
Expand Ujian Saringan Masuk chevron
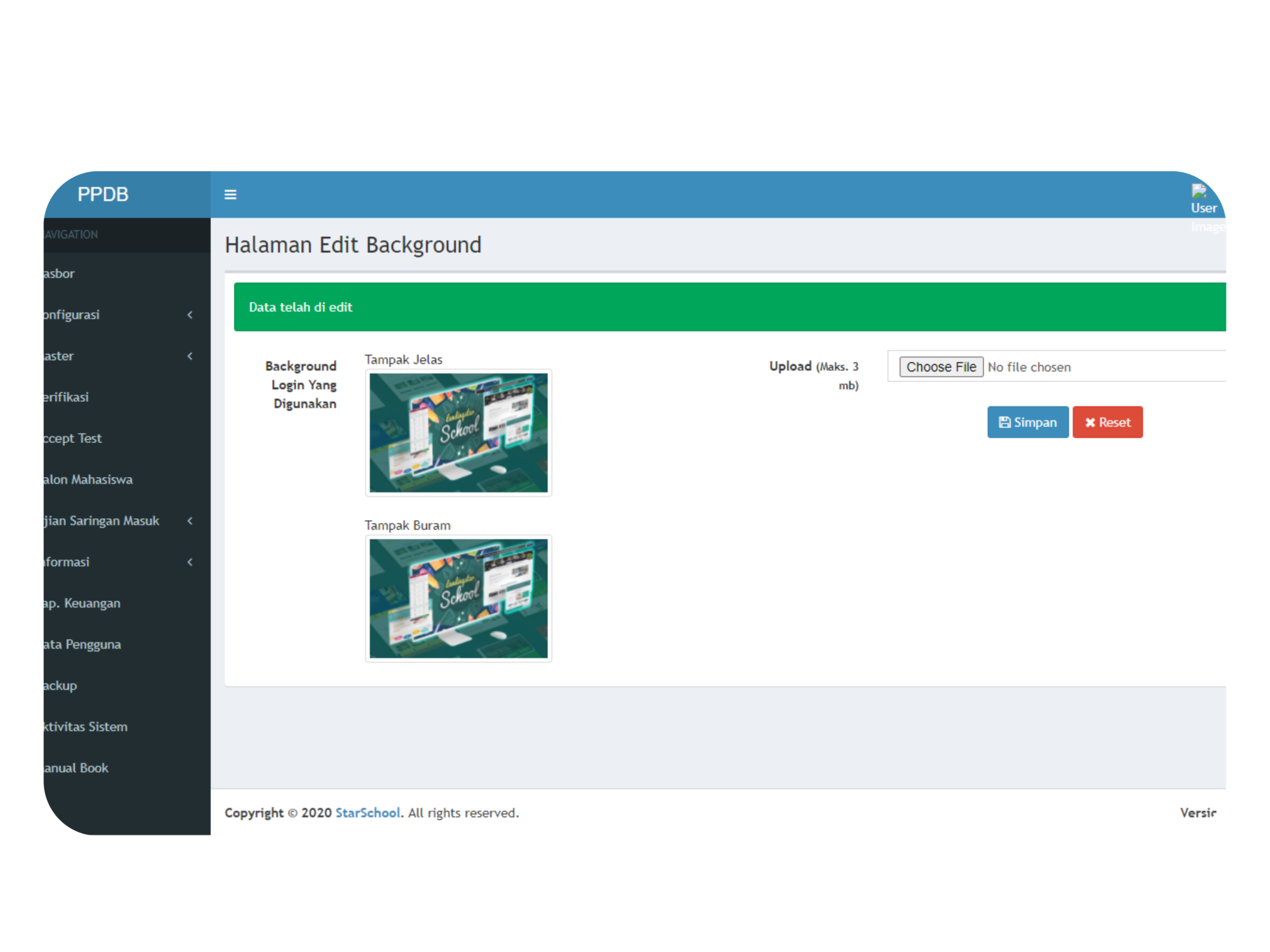coord(190,521)
